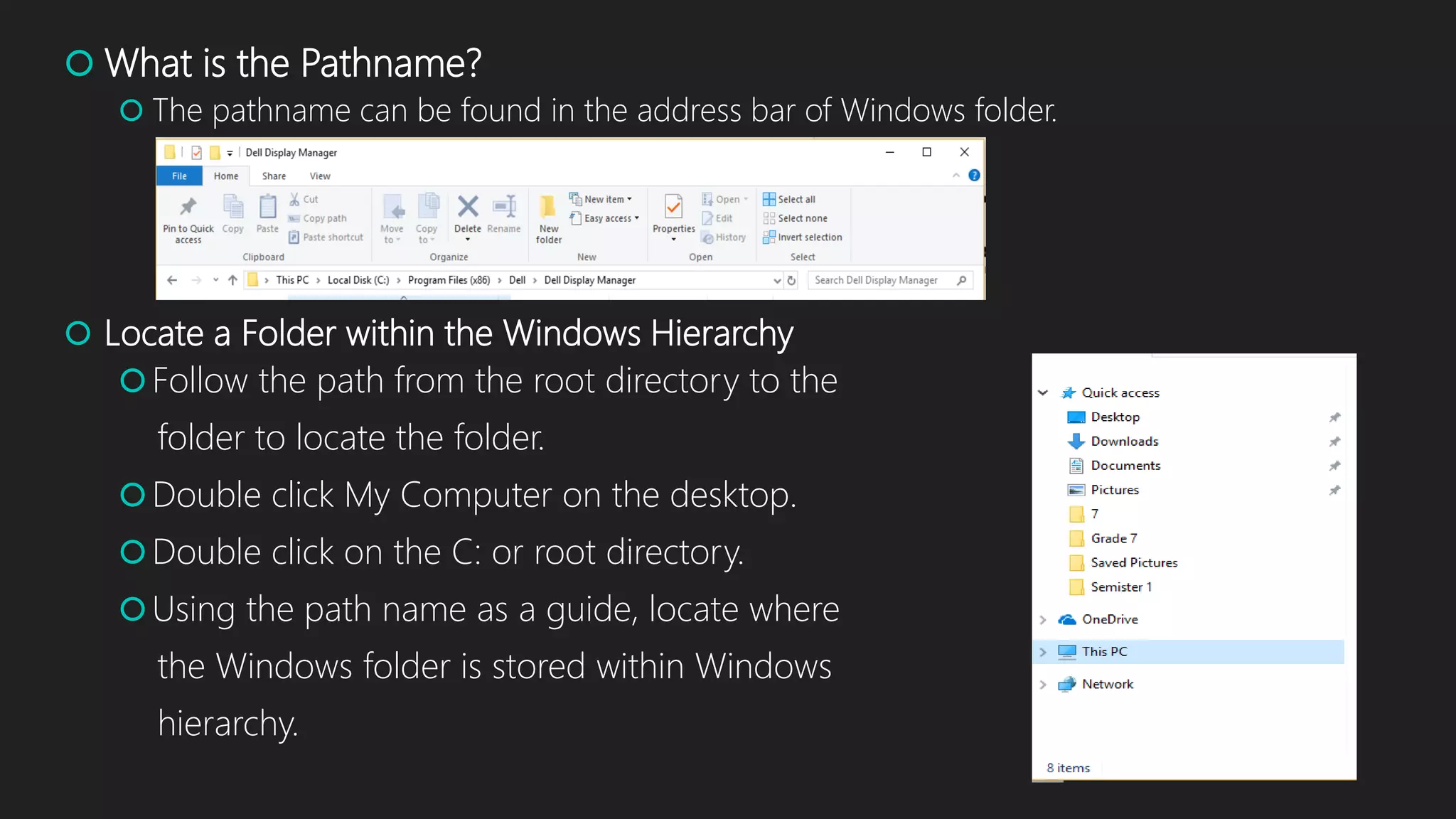Expand the OneDrive node
Screen dimensions: 1456x819
pos(1043,619)
